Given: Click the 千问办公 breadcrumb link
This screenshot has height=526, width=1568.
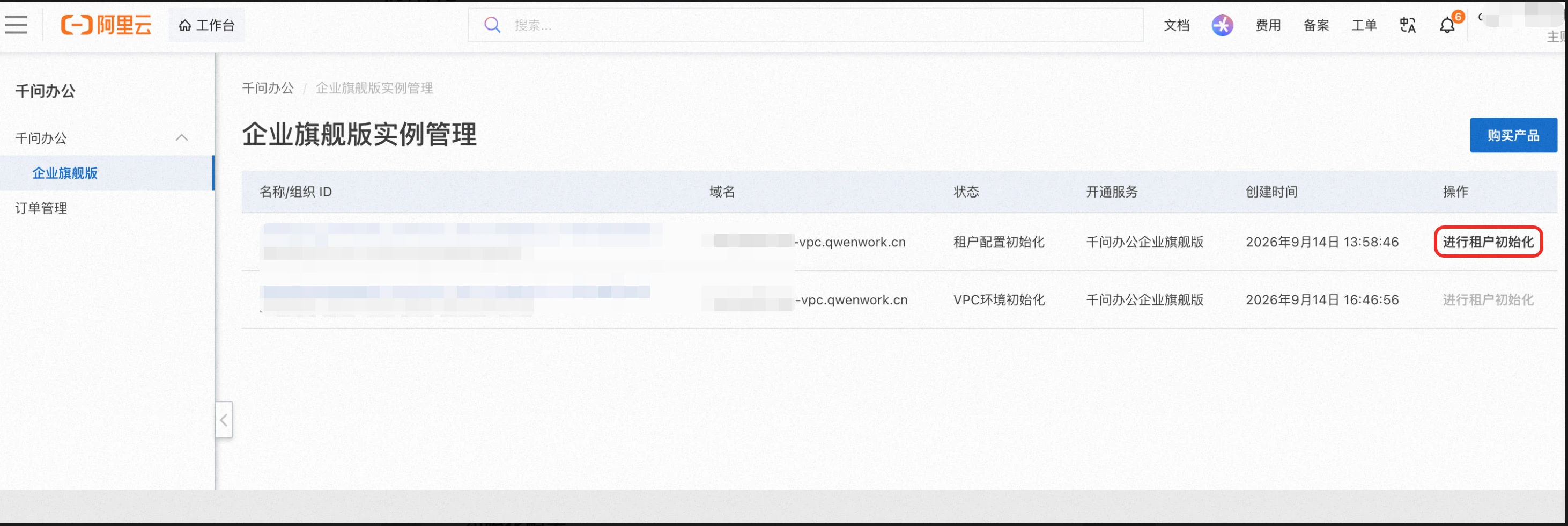Looking at the screenshot, I should tap(268, 88).
